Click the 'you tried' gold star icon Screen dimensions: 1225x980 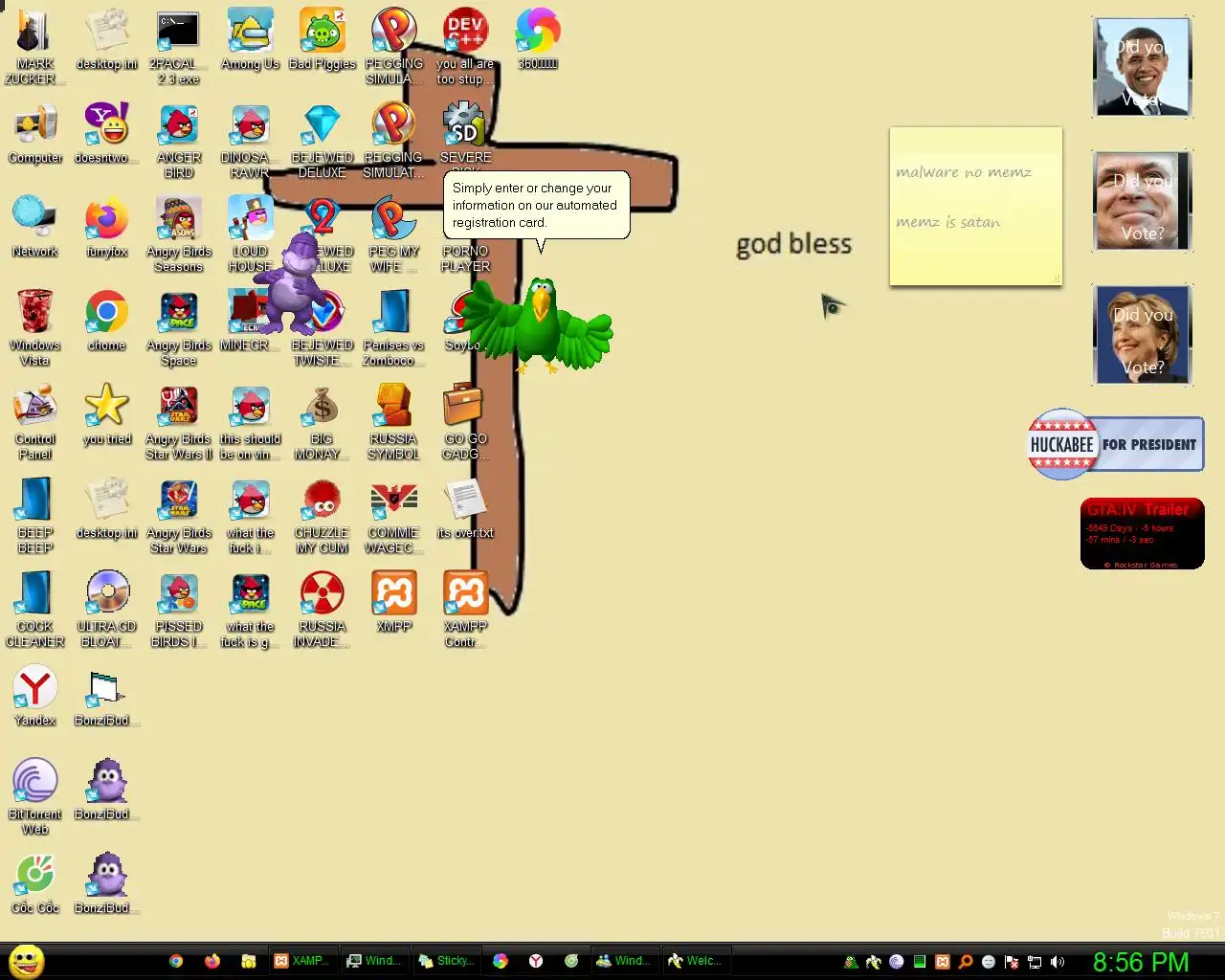pyautogui.click(x=107, y=413)
